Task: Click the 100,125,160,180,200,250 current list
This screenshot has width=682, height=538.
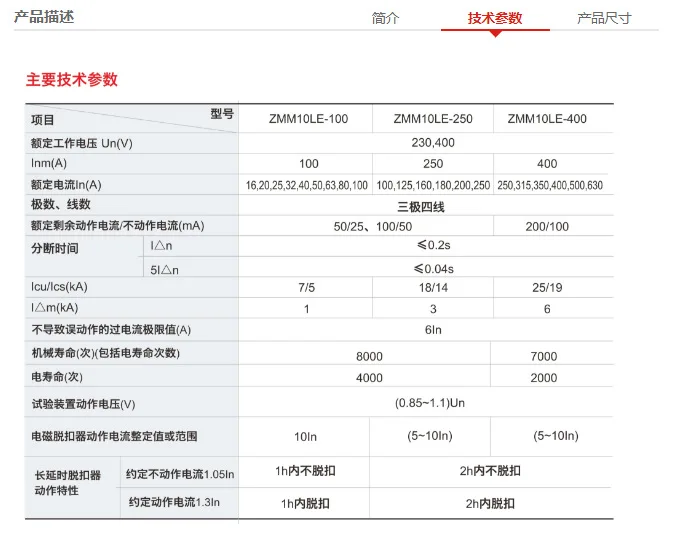Action: [433, 186]
